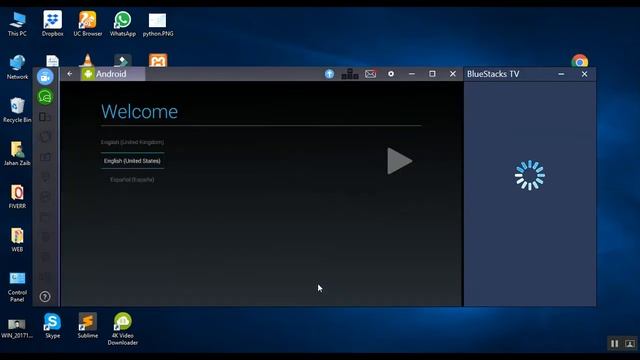Open Jahan Zaib user folder
Viewport: 640px width, 360px height.
(x=17, y=153)
